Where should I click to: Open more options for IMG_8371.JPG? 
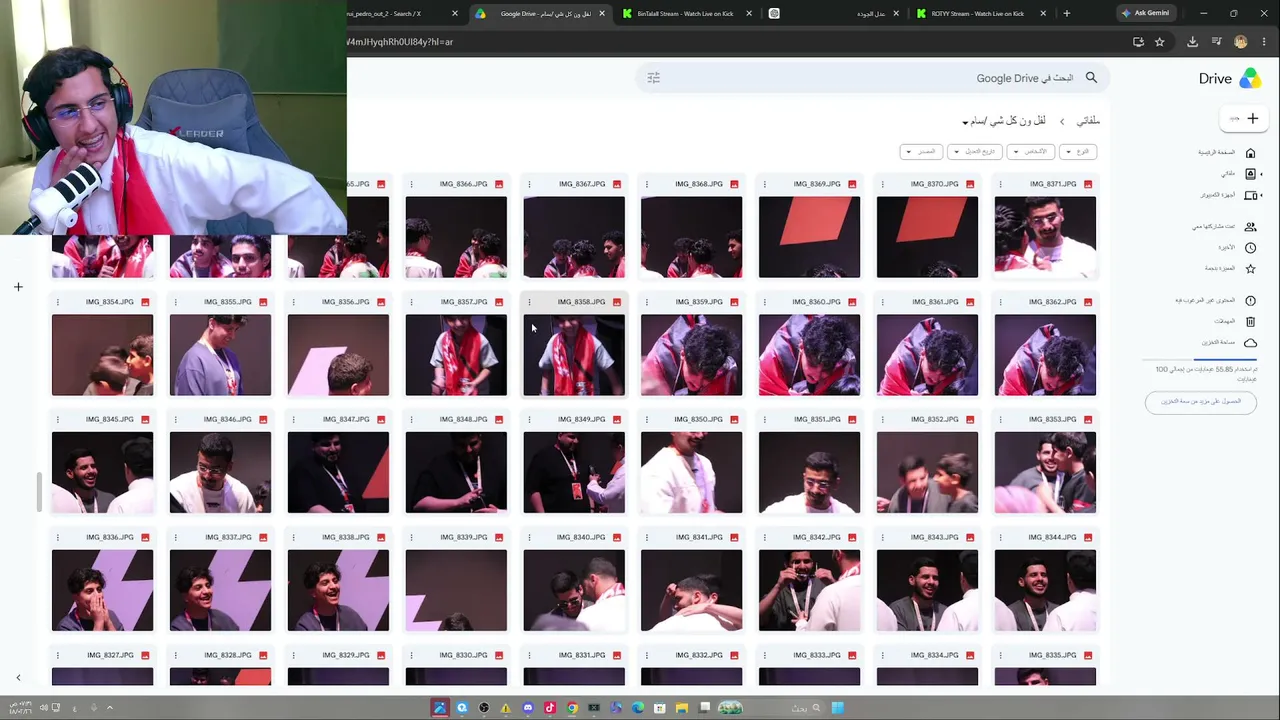(999, 184)
